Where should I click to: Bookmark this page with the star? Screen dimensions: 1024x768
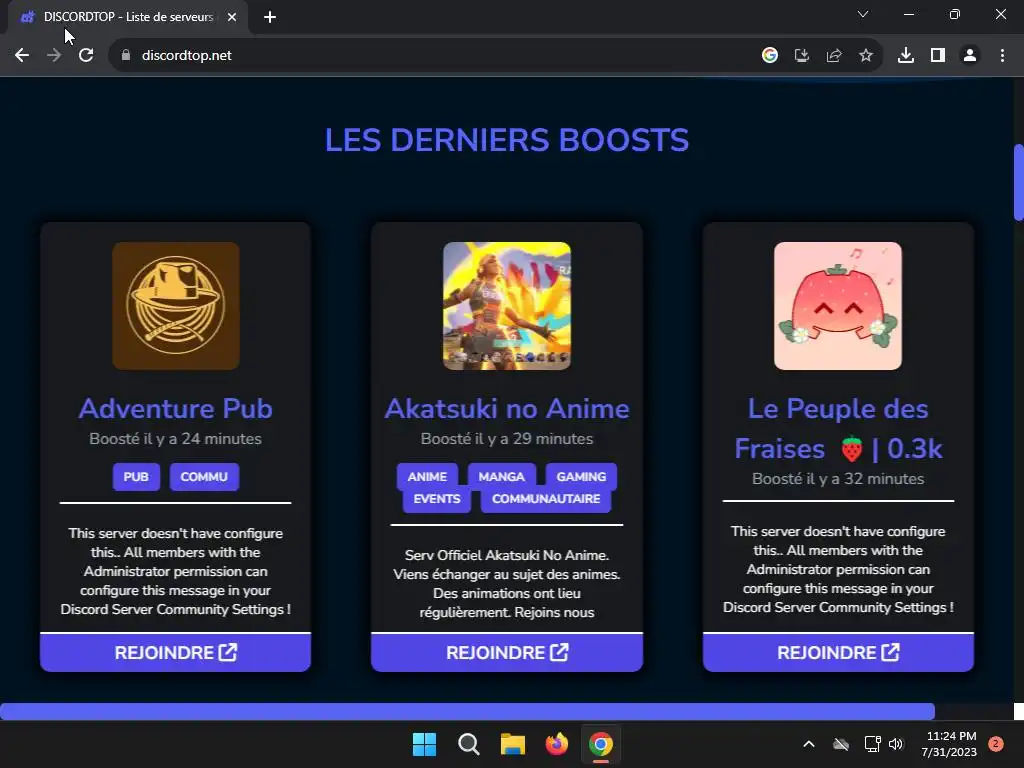click(866, 56)
